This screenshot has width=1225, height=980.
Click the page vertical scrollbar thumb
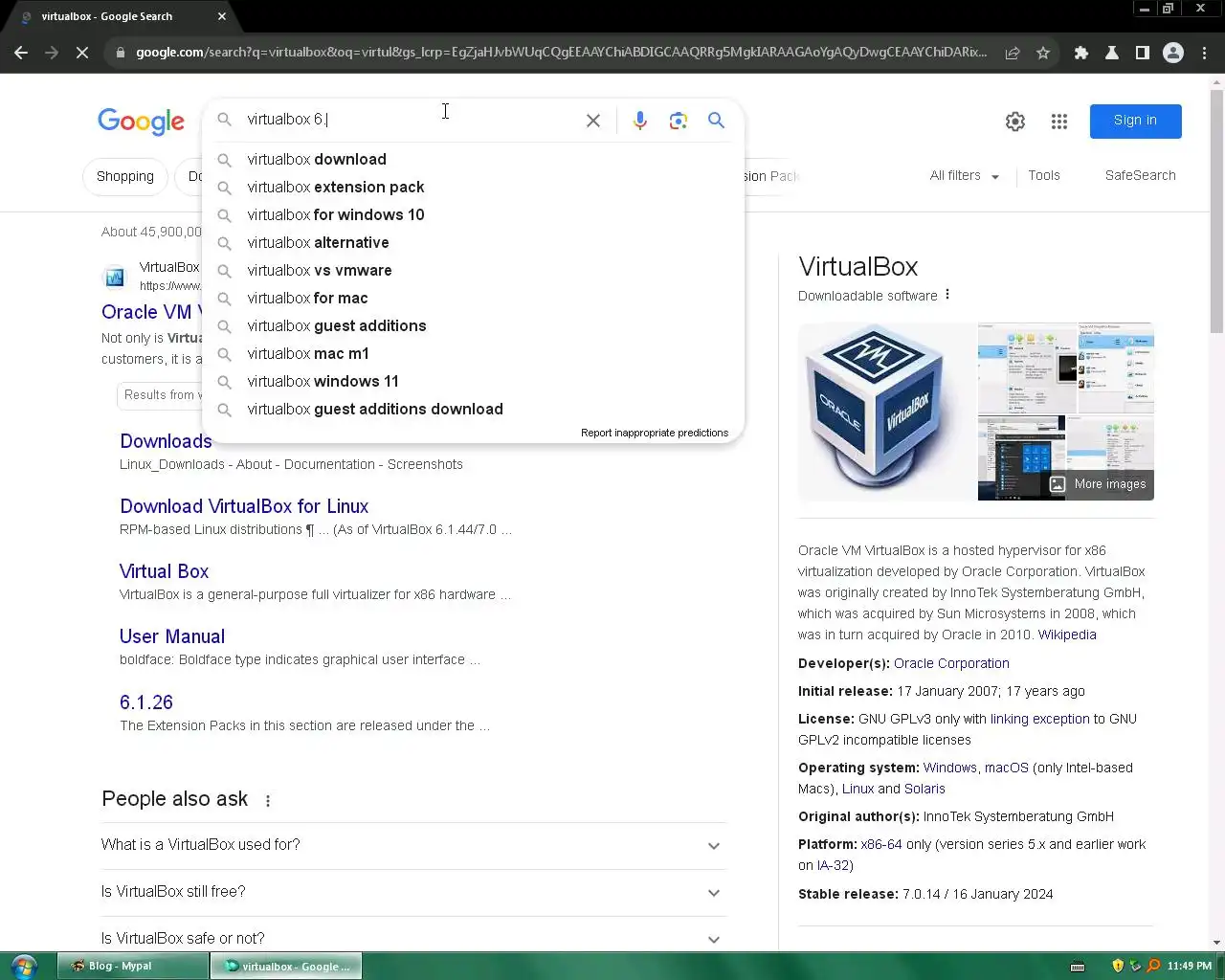click(x=1216, y=211)
